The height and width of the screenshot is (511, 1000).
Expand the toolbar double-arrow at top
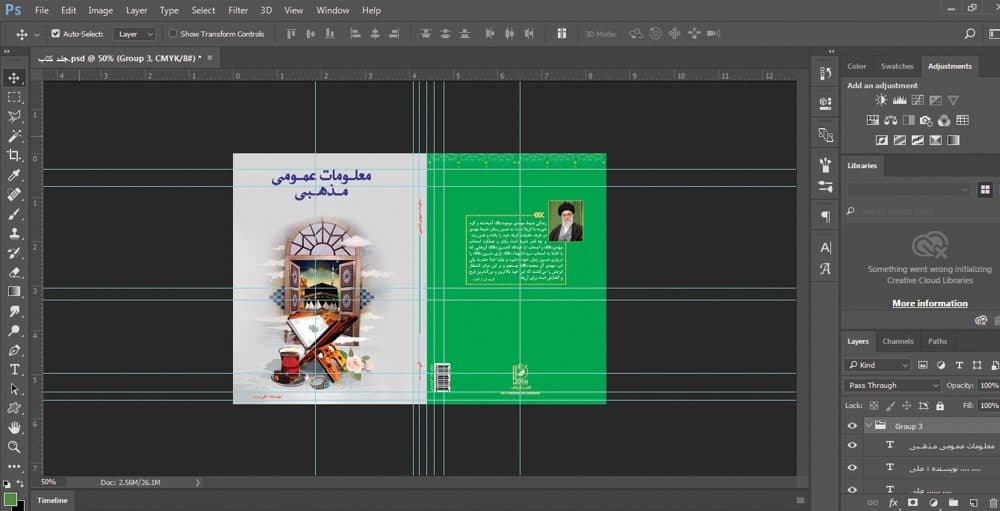coord(6,52)
